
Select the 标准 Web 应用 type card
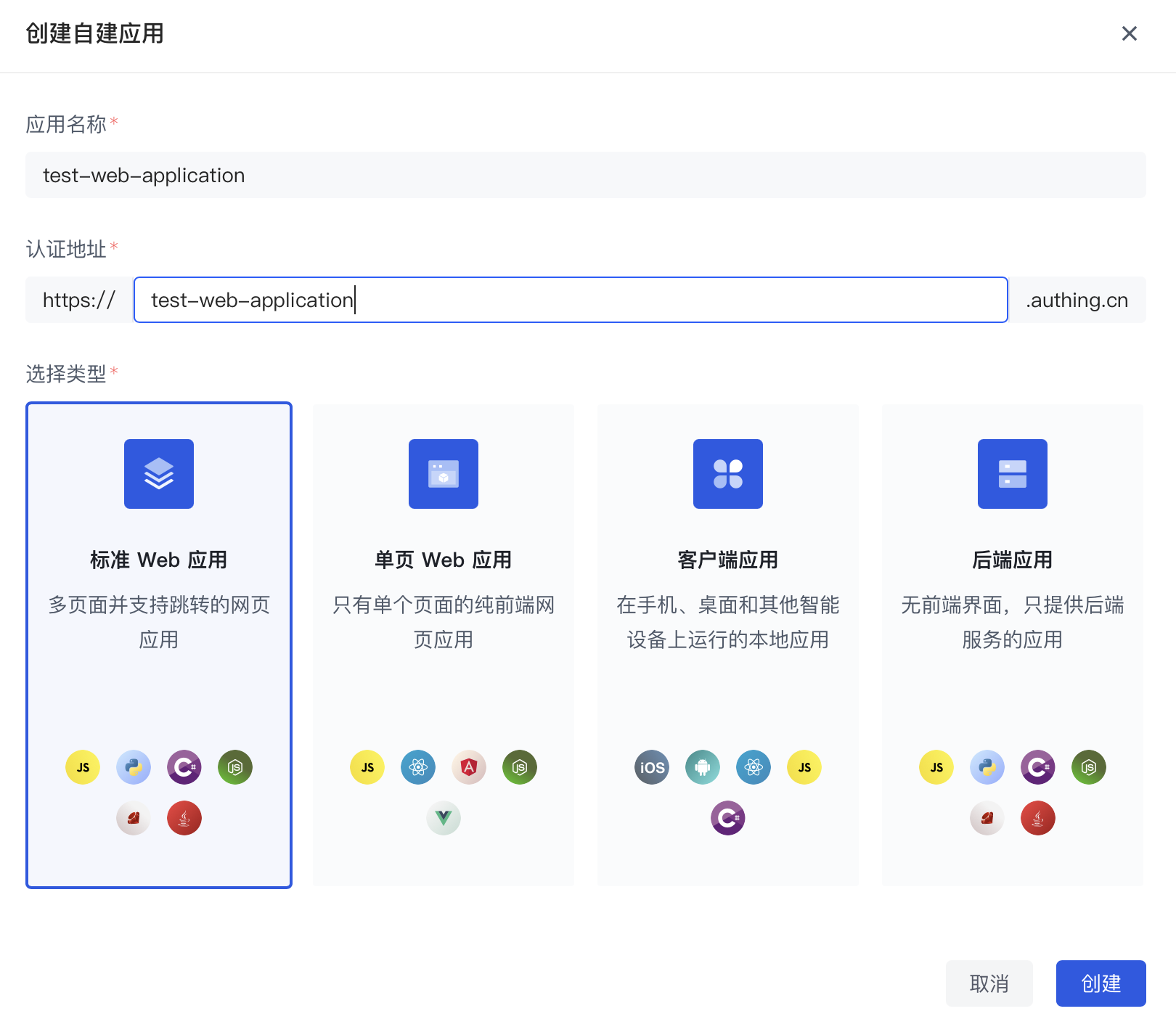click(x=158, y=646)
